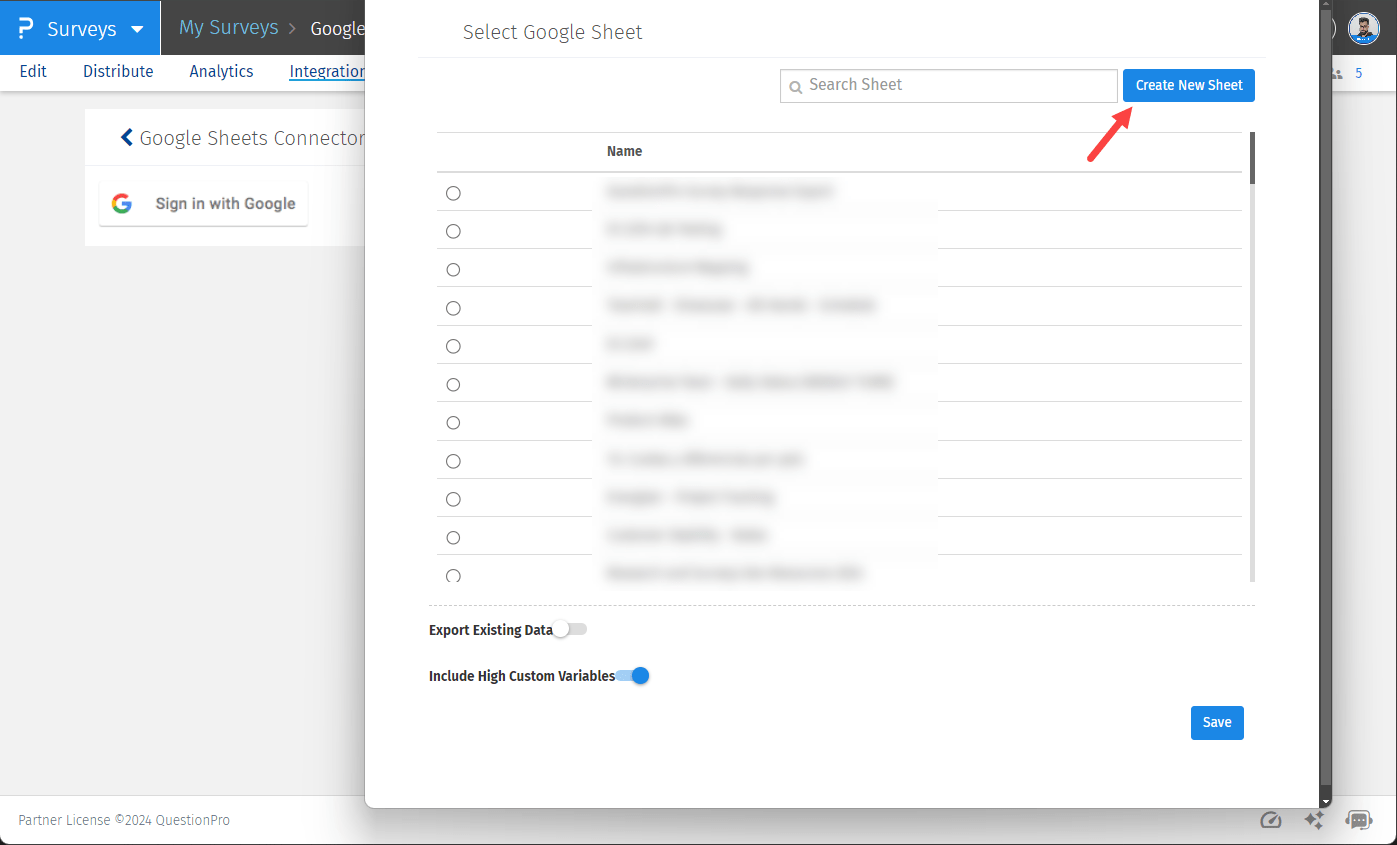
Task: Switch to the Analytics tab
Action: pos(220,71)
